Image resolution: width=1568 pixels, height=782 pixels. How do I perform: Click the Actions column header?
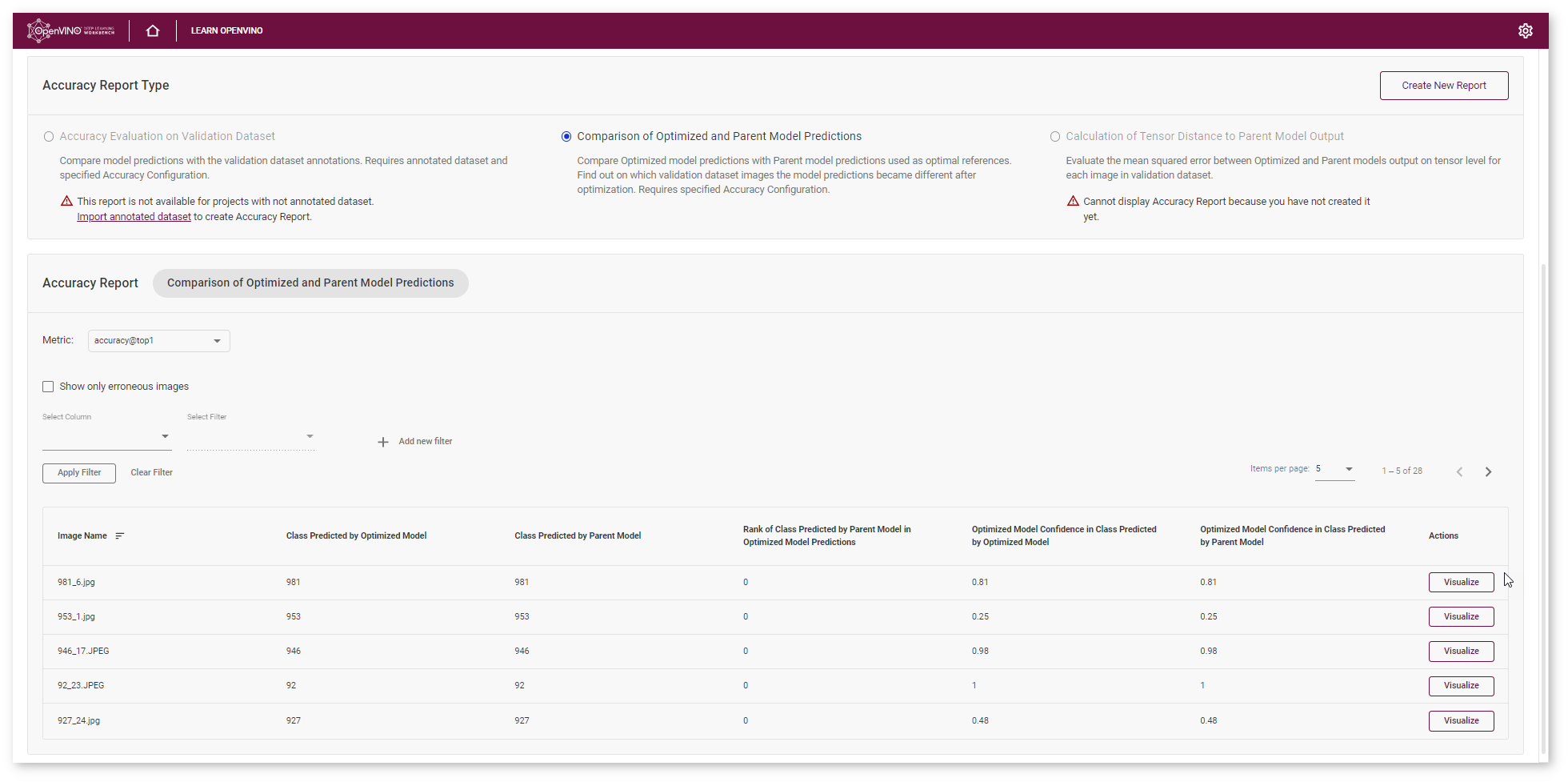point(1443,536)
